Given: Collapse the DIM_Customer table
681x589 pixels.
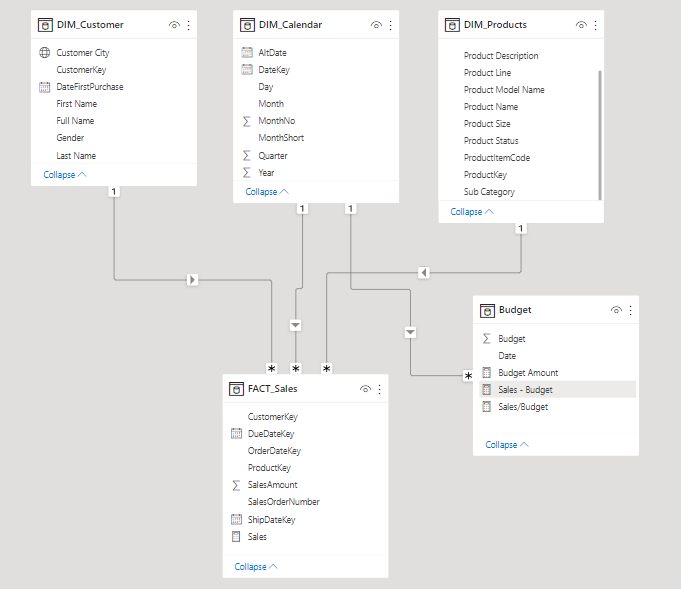Looking at the screenshot, I should (x=64, y=174).
